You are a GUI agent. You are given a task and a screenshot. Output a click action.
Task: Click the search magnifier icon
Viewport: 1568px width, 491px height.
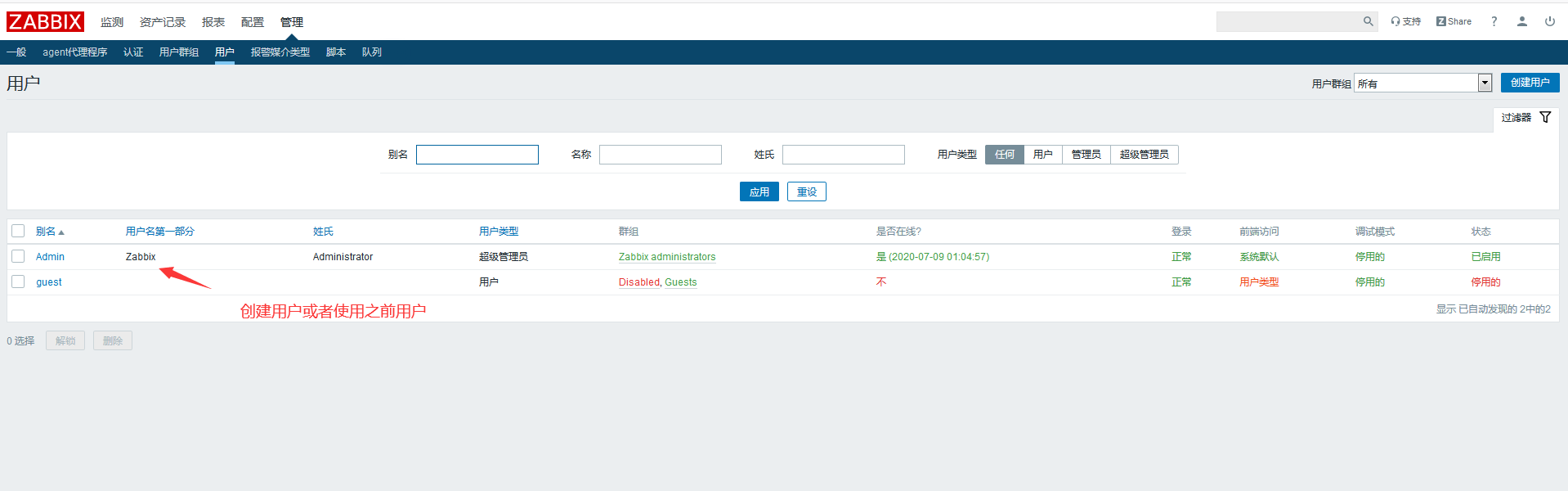click(x=1368, y=22)
